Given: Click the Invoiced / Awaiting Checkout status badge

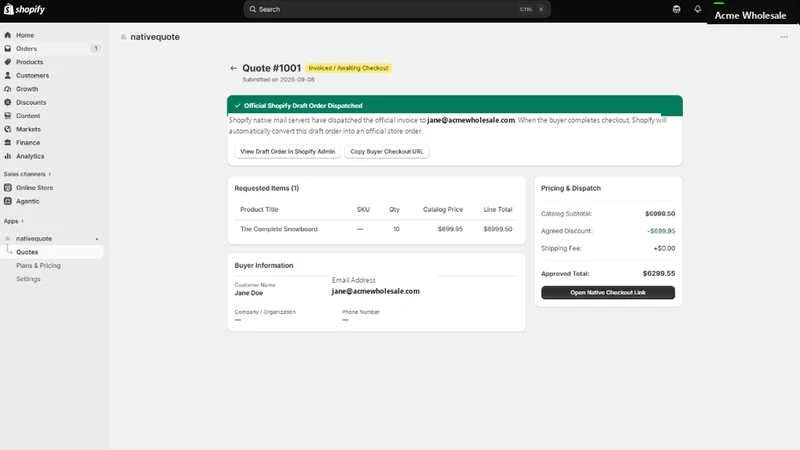Looking at the screenshot, I should tap(348, 68).
